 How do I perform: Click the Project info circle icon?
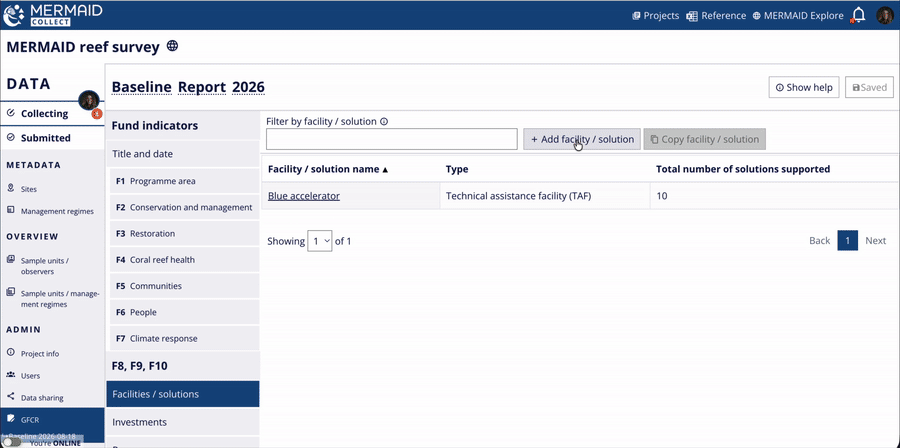click(x=10, y=353)
